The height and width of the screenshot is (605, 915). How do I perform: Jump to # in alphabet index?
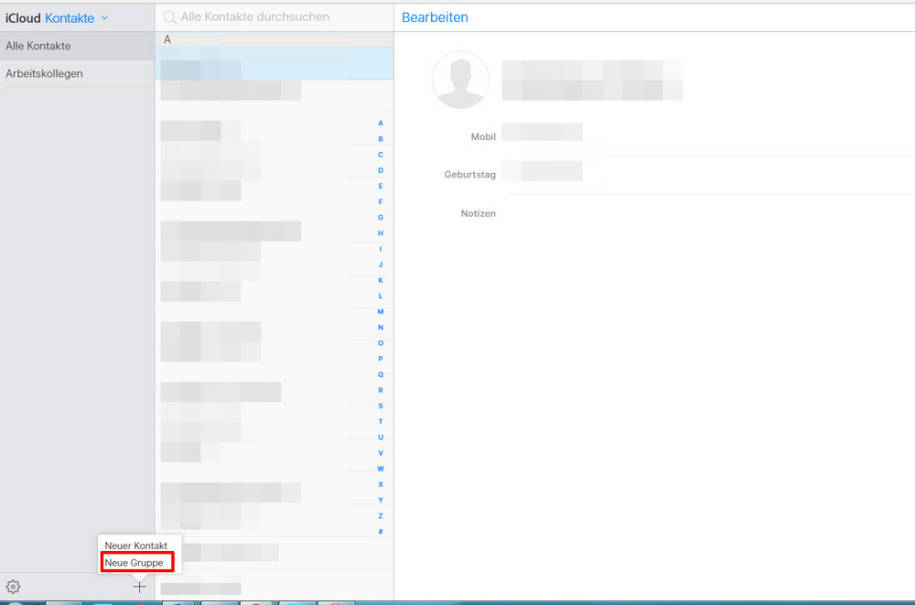click(x=380, y=531)
